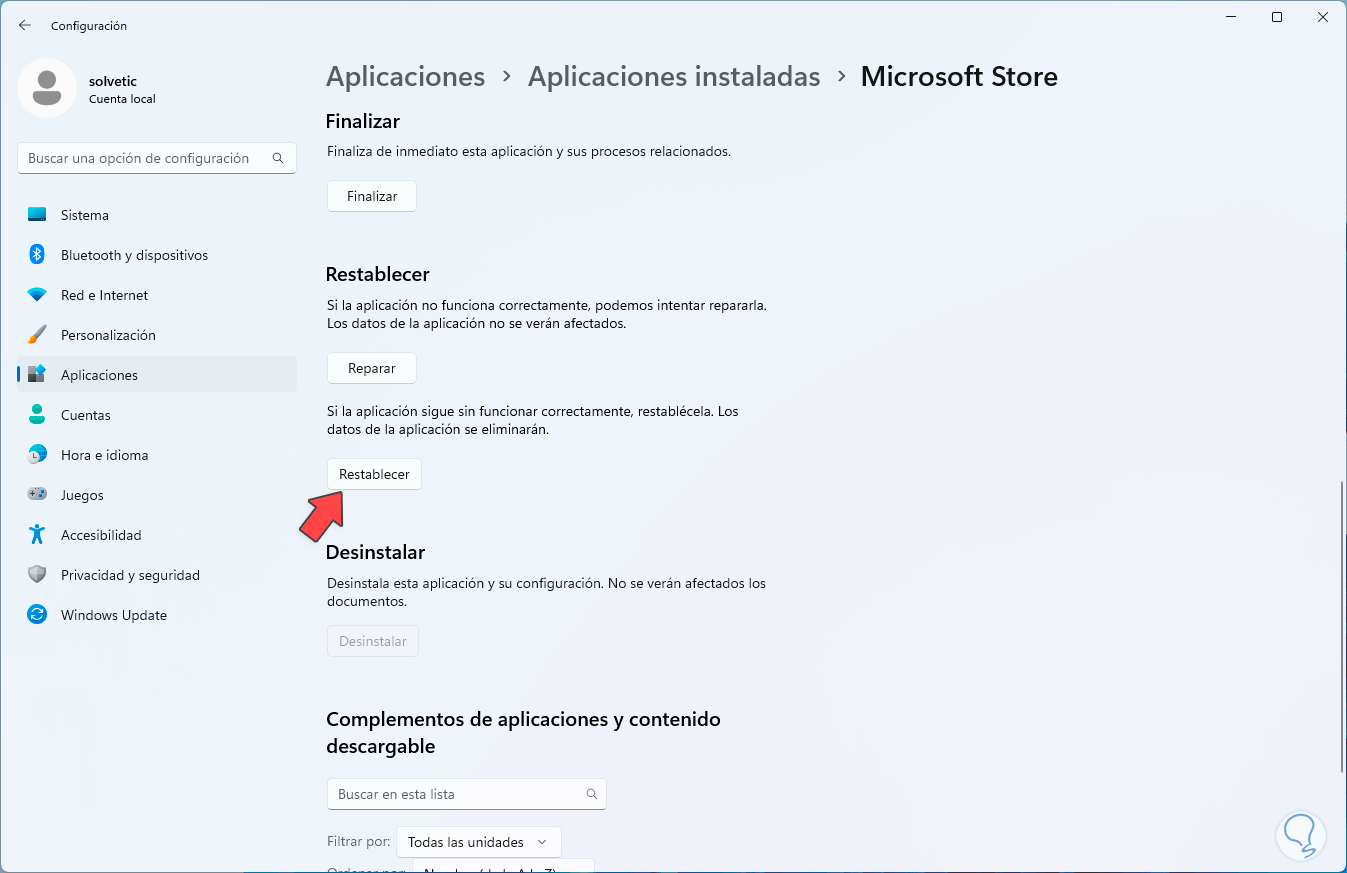Click the Cuenta local text under solvetic

pyautogui.click(x=122, y=99)
